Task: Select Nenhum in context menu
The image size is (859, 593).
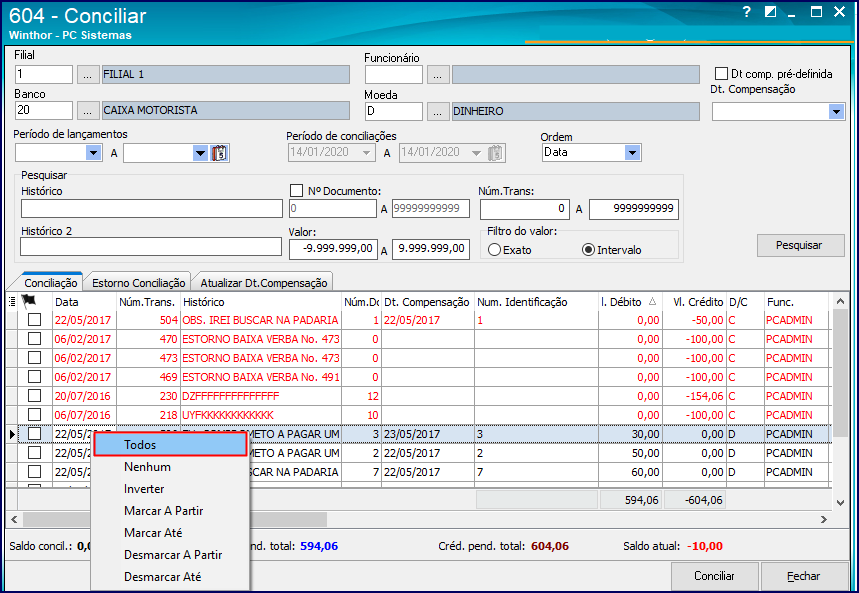Action: pyautogui.click(x=170, y=467)
